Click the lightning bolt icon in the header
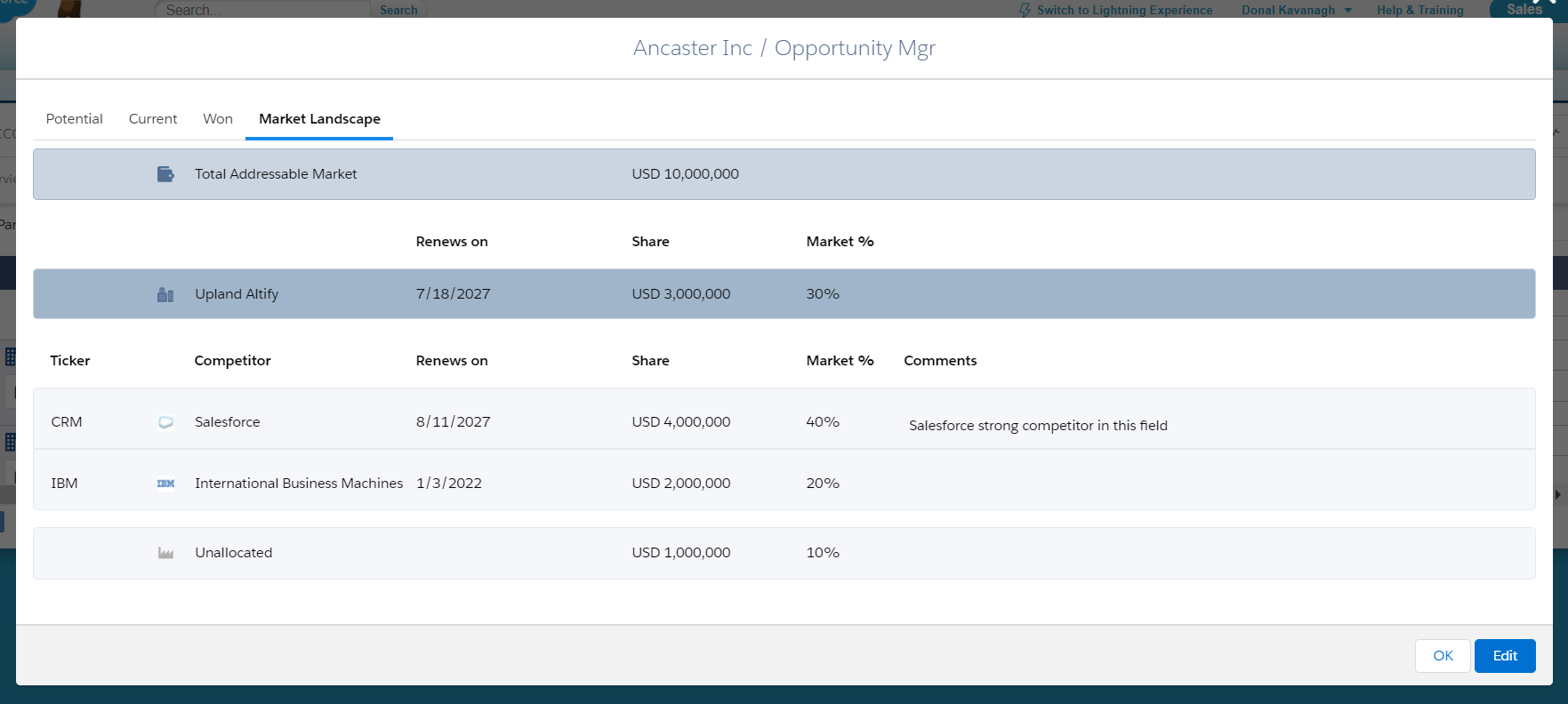The image size is (1568, 704). click(x=1025, y=10)
